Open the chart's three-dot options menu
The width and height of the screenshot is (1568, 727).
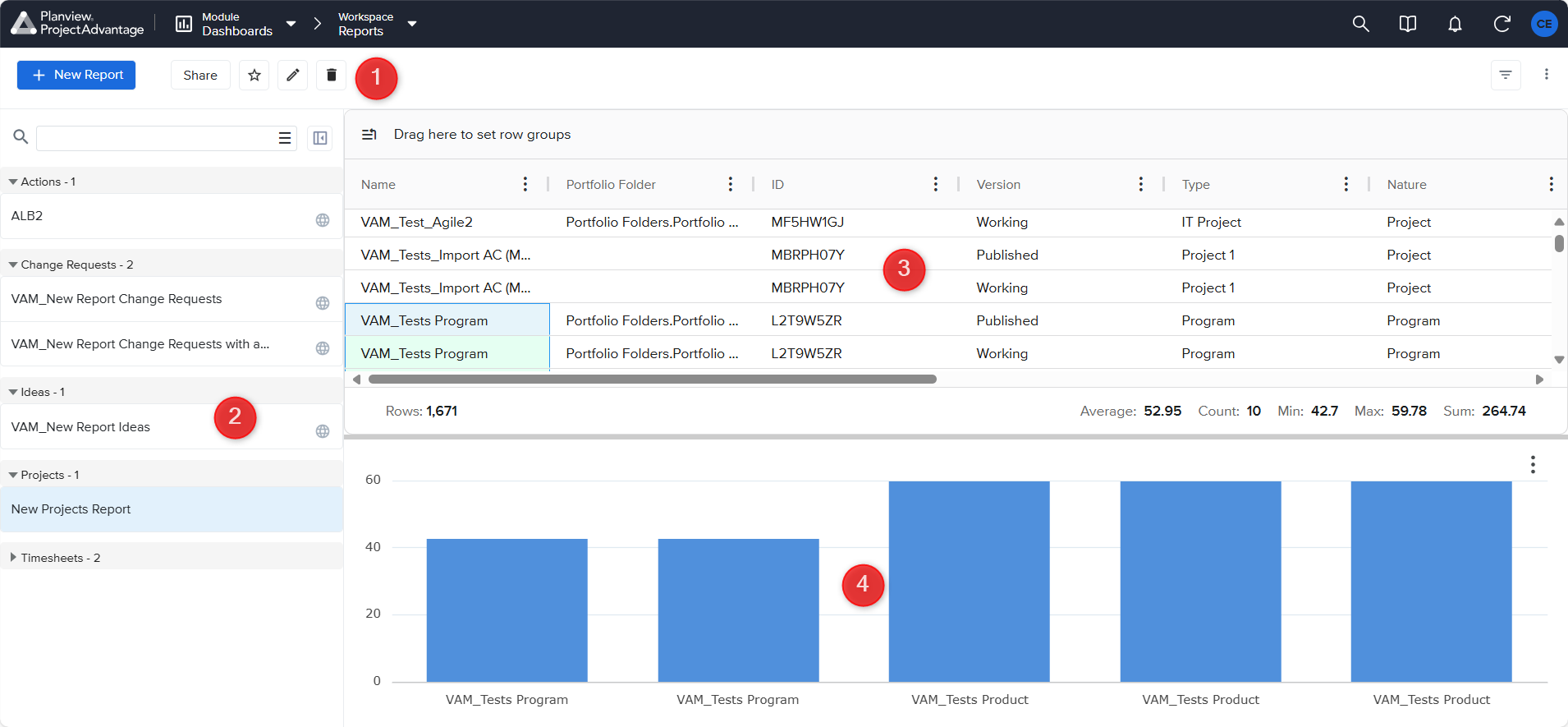pos(1532,465)
